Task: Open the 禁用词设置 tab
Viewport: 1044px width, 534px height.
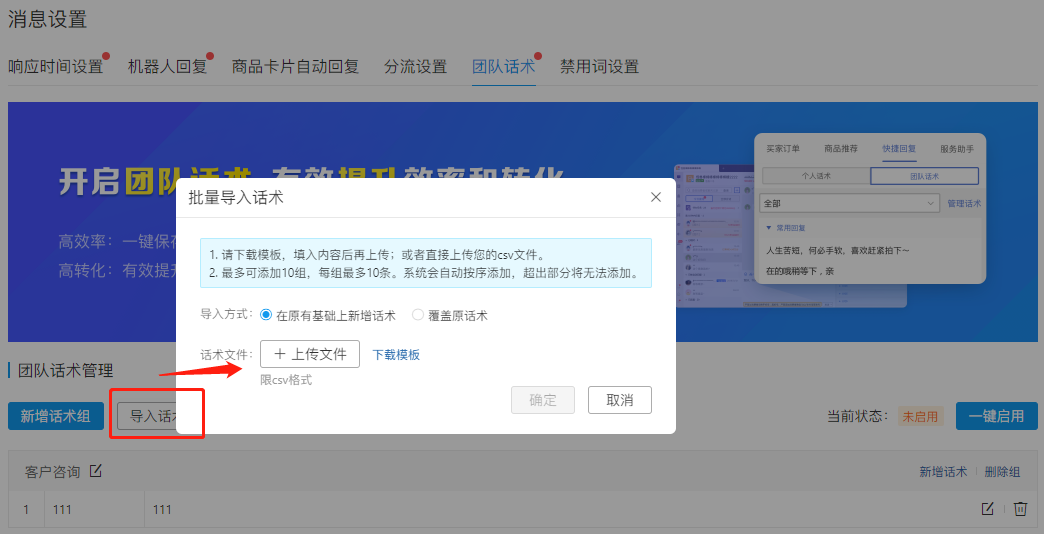Action: pos(599,67)
